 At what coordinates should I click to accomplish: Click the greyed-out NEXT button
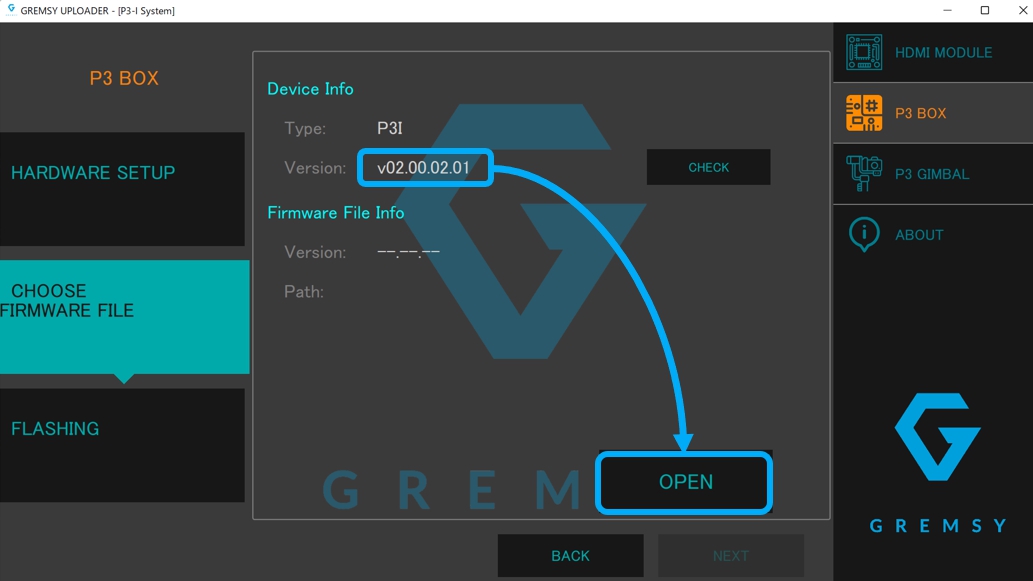pos(730,556)
